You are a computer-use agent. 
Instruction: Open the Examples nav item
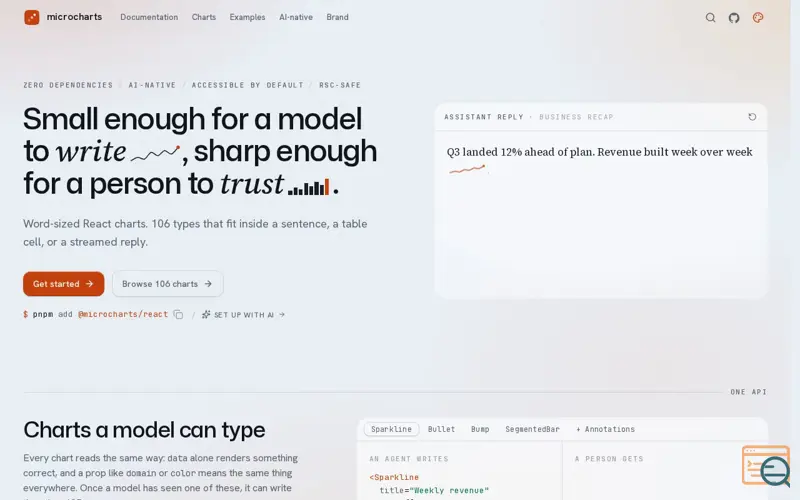click(x=247, y=17)
